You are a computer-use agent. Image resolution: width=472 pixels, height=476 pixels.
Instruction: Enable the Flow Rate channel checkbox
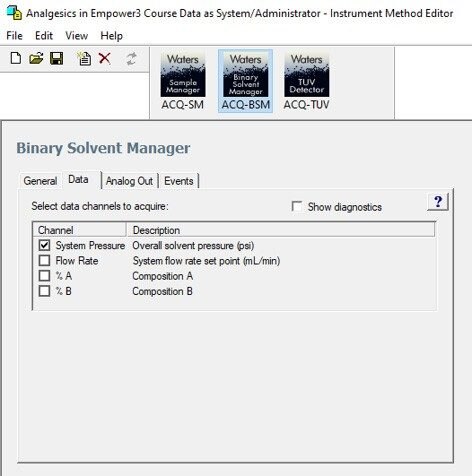44,260
